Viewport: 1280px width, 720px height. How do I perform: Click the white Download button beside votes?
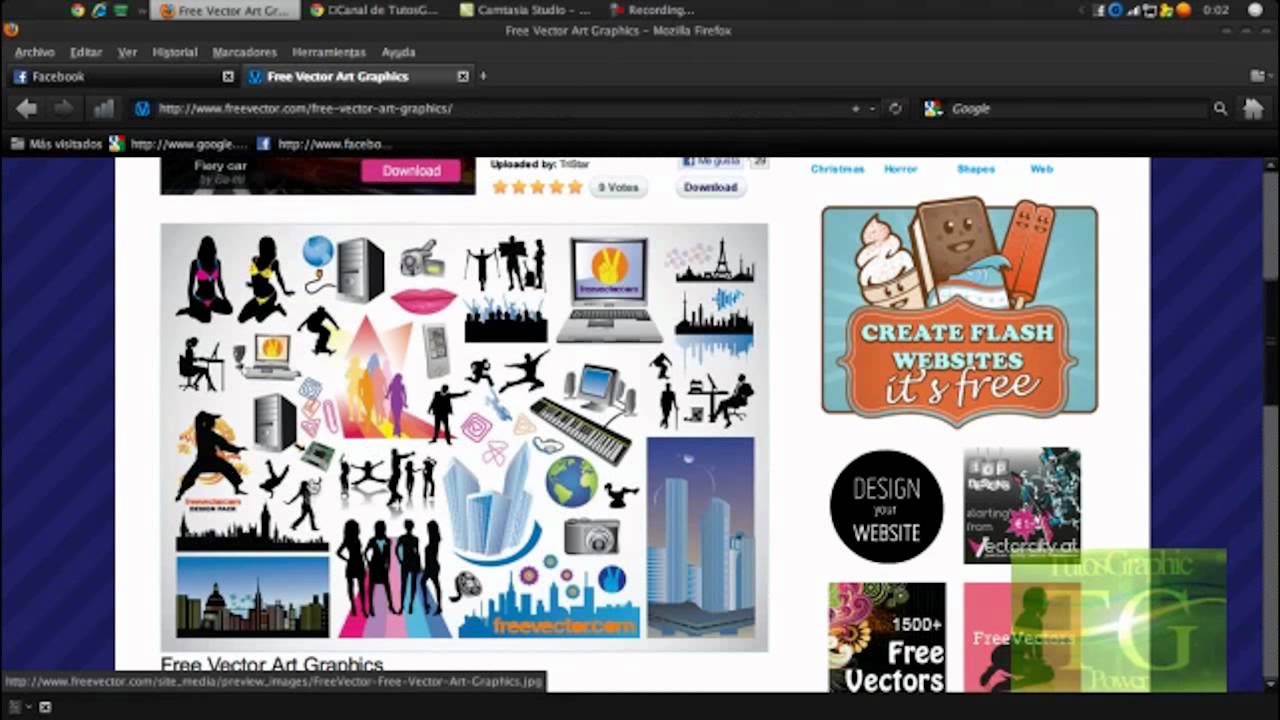tap(710, 187)
